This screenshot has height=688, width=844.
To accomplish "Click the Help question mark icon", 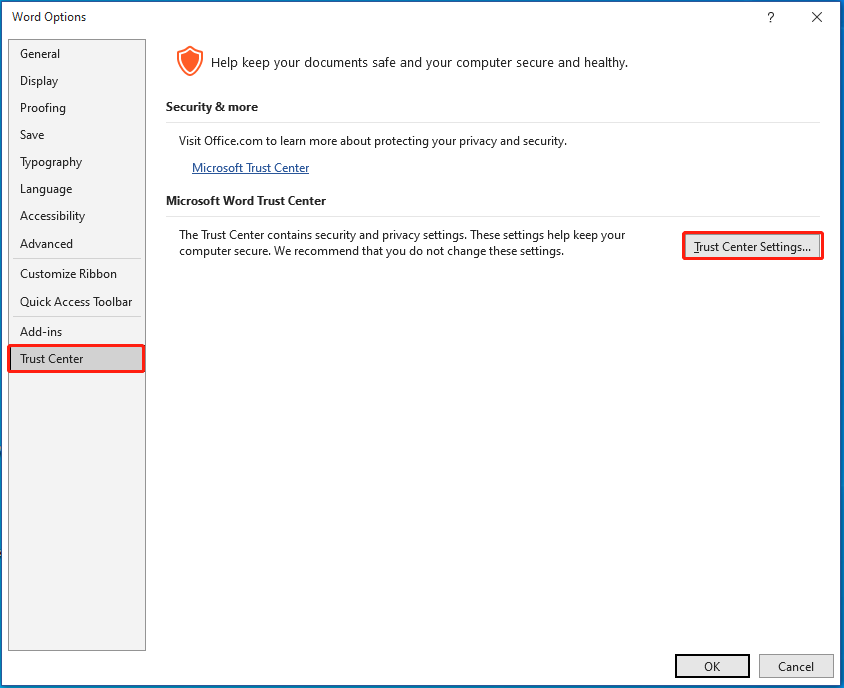I will (x=771, y=17).
